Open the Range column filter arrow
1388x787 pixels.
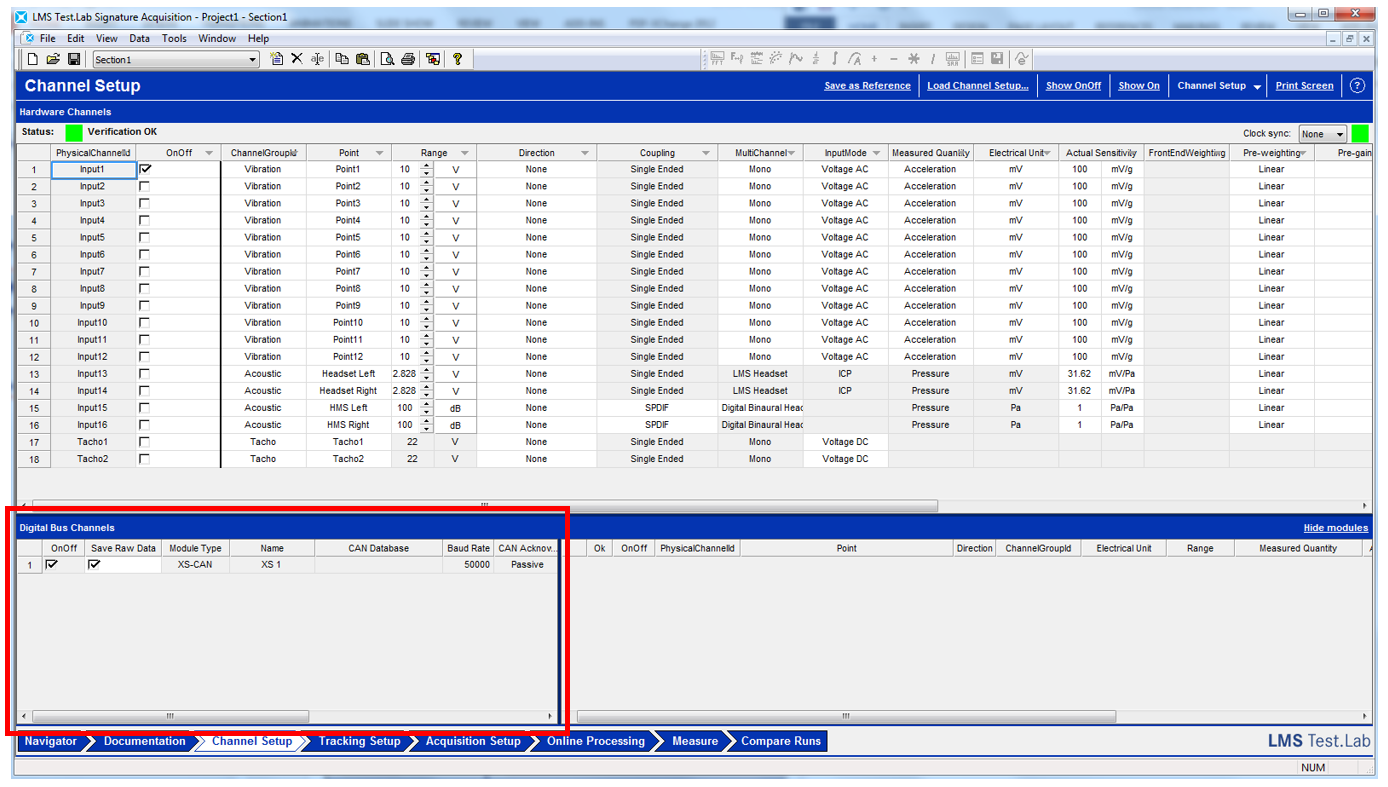click(x=464, y=153)
